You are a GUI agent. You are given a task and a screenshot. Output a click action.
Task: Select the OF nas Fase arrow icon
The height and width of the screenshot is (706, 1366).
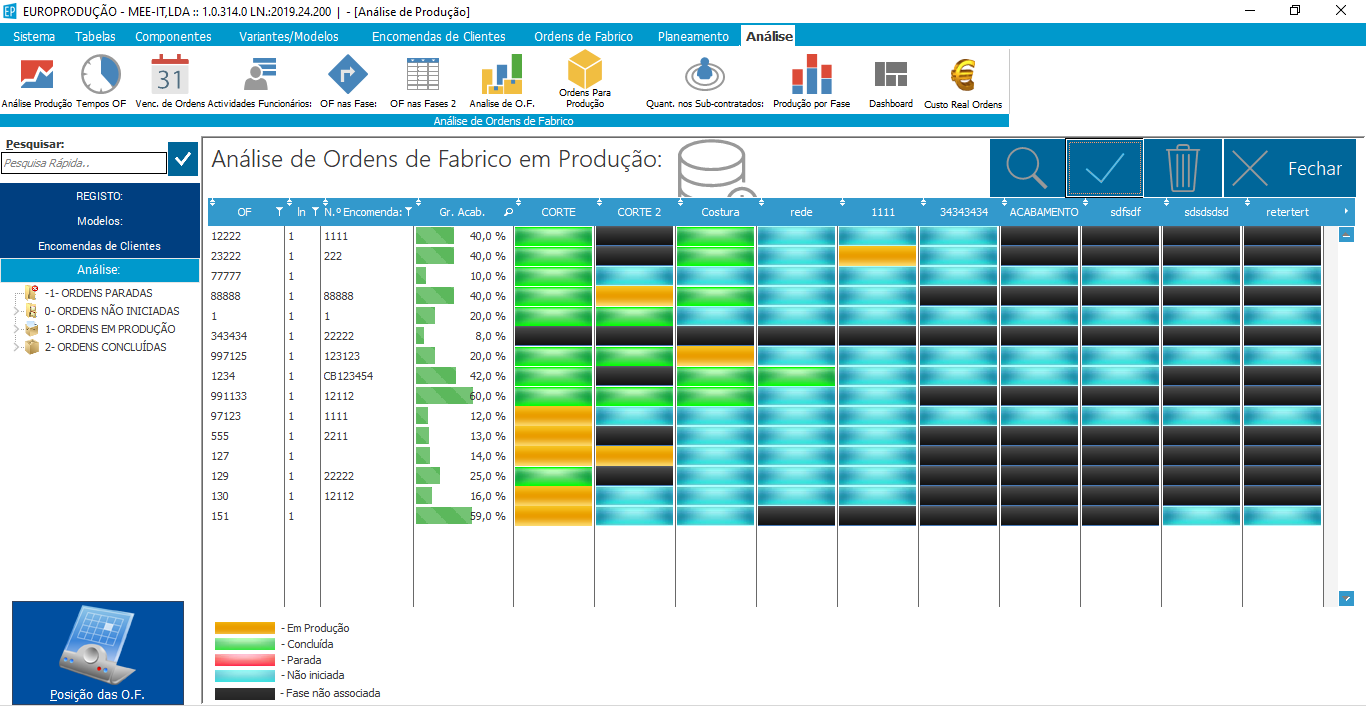348,75
